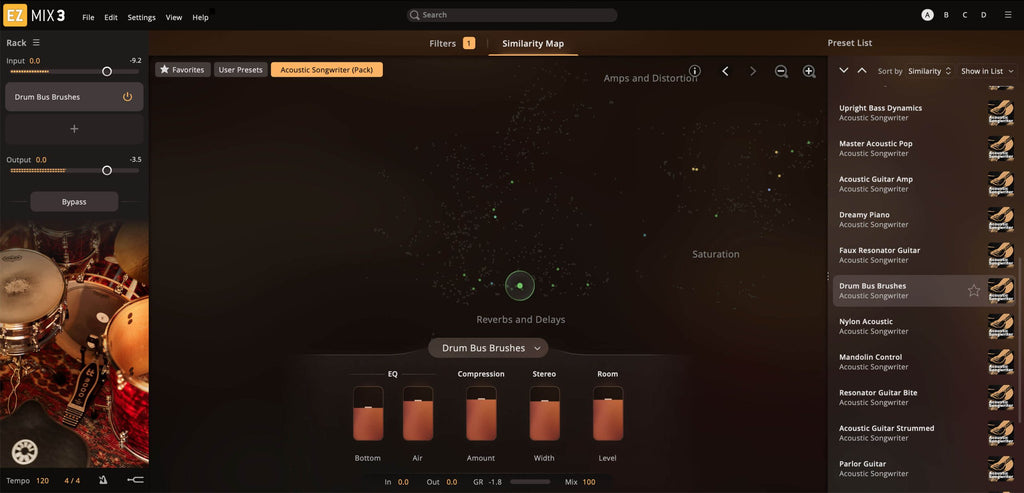Image resolution: width=1024 pixels, height=493 pixels.
Task: Click the Bypass button
Action: [74, 202]
